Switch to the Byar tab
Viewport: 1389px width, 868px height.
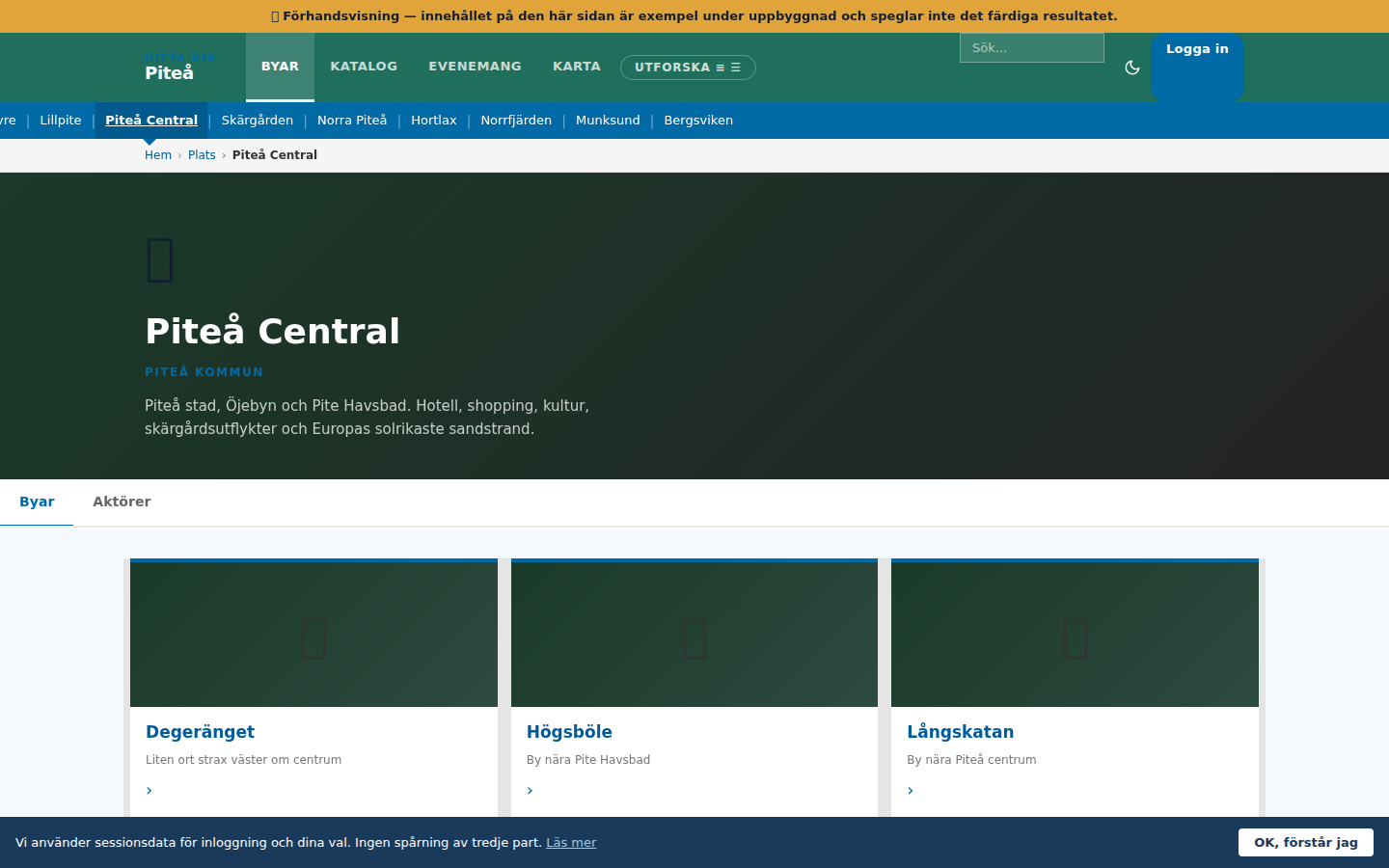(37, 502)
